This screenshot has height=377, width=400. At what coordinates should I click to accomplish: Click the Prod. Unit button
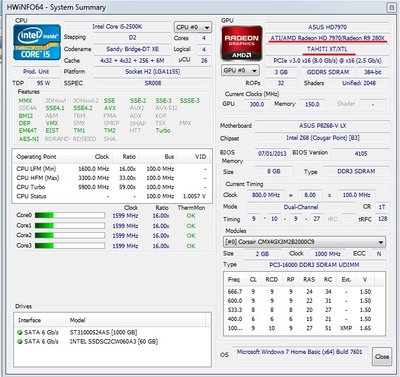(x=36, y=72)
